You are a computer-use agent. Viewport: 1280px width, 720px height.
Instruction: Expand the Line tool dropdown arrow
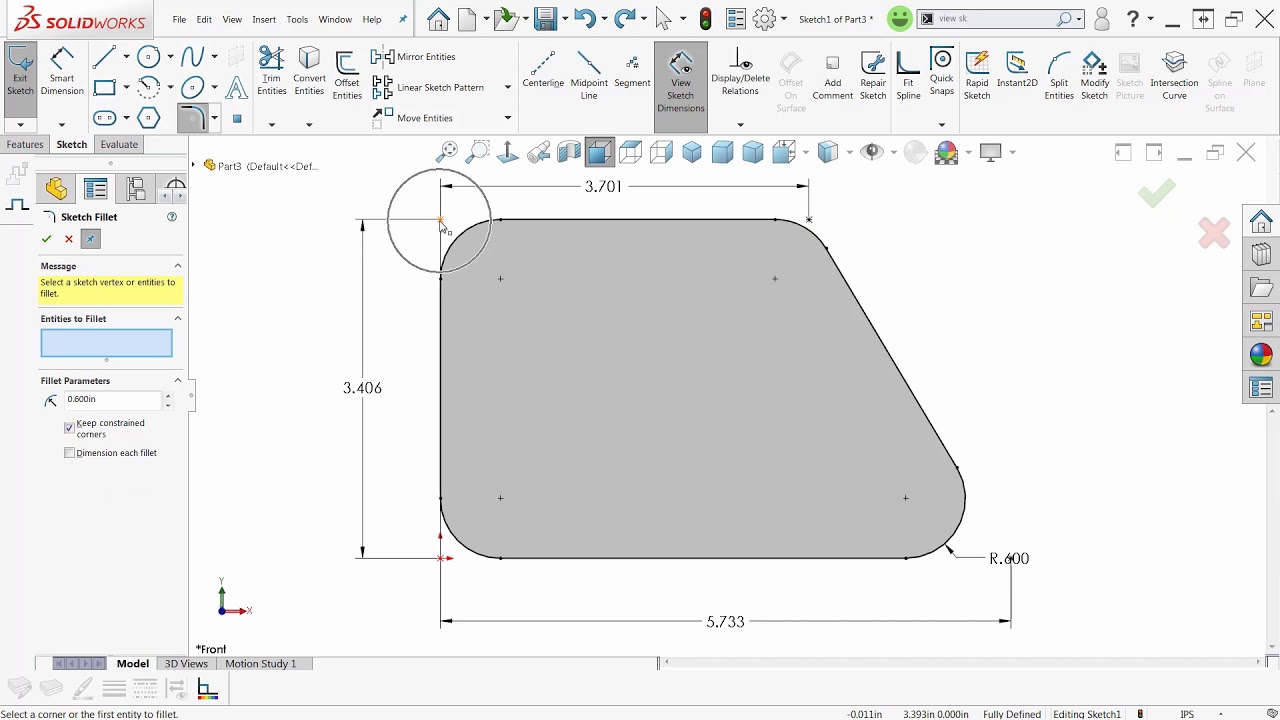[x=128, y=57]
